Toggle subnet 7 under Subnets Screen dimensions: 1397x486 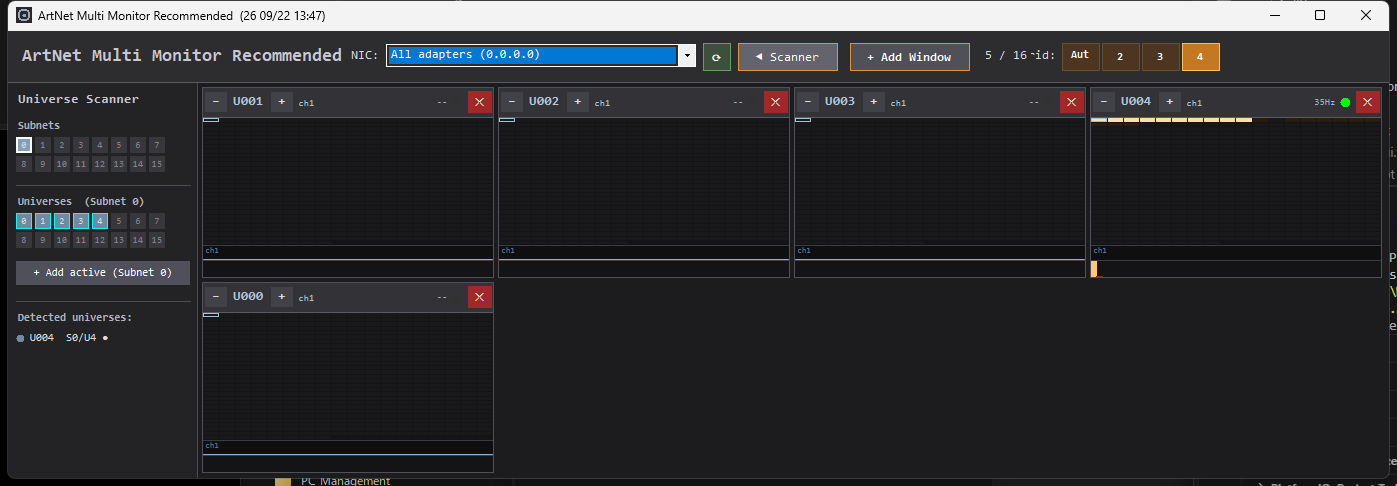pos(157,145)
